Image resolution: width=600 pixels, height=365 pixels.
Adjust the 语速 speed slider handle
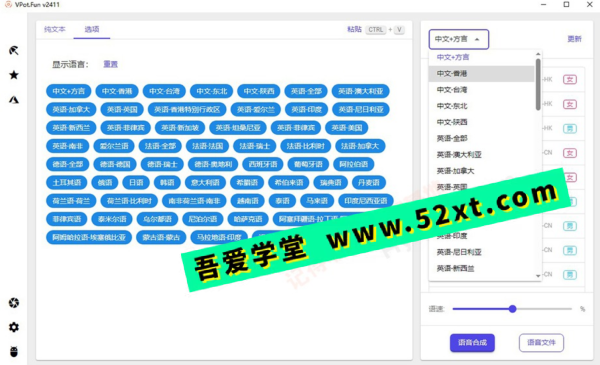pos(512,309)
